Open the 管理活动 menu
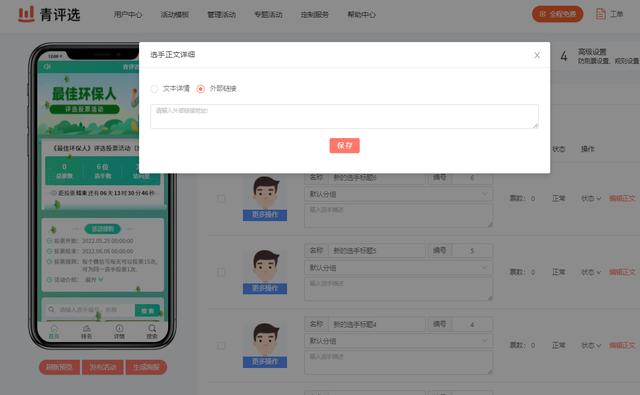The height and width of the screenshot is (395, 640). (x=222, y=15)
